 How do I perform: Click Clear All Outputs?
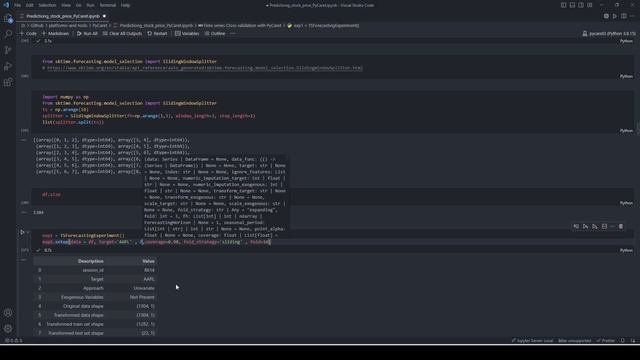coord(122,33)
